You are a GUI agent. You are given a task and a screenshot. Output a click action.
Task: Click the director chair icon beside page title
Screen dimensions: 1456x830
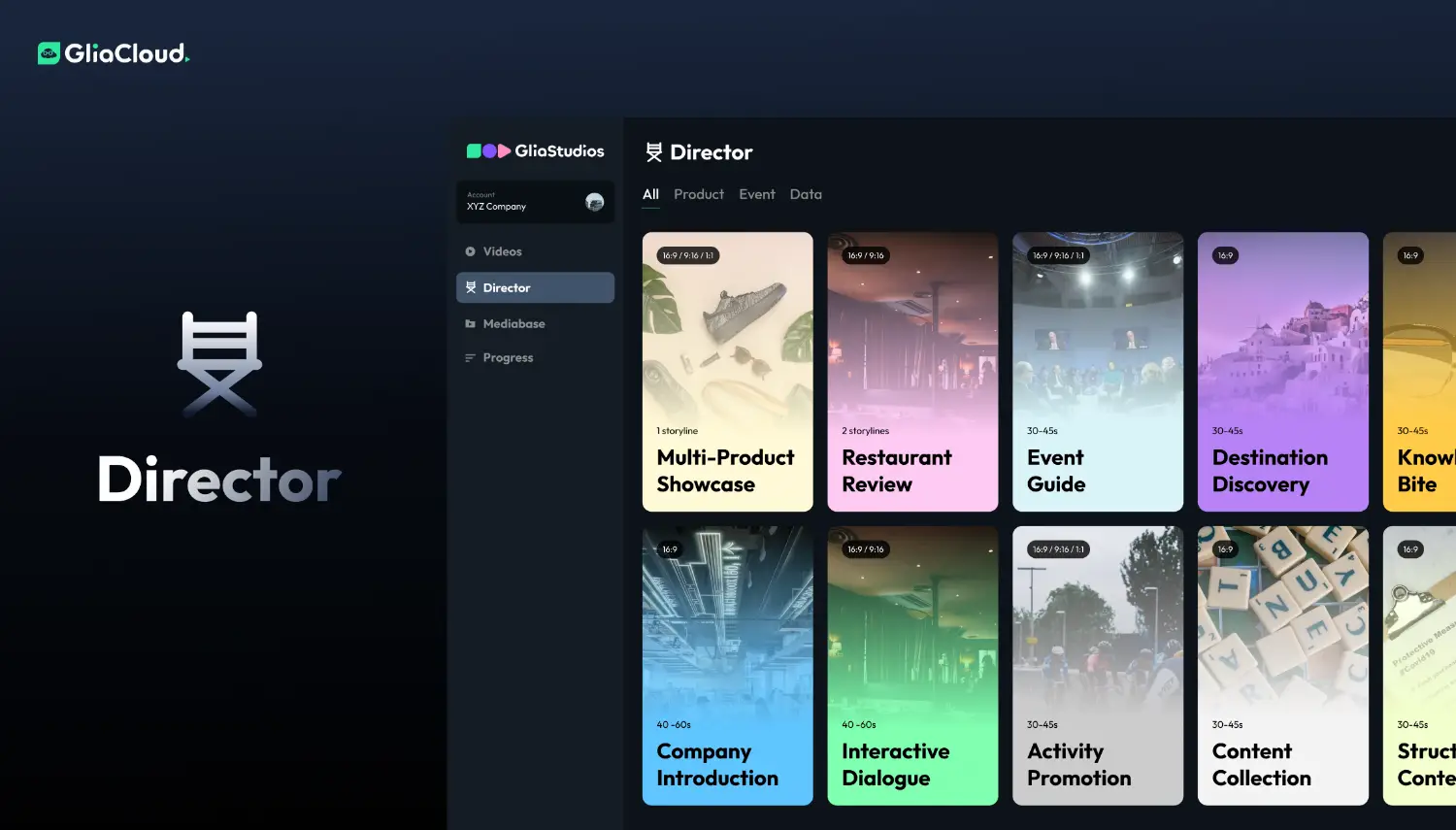tap(654, 152)
